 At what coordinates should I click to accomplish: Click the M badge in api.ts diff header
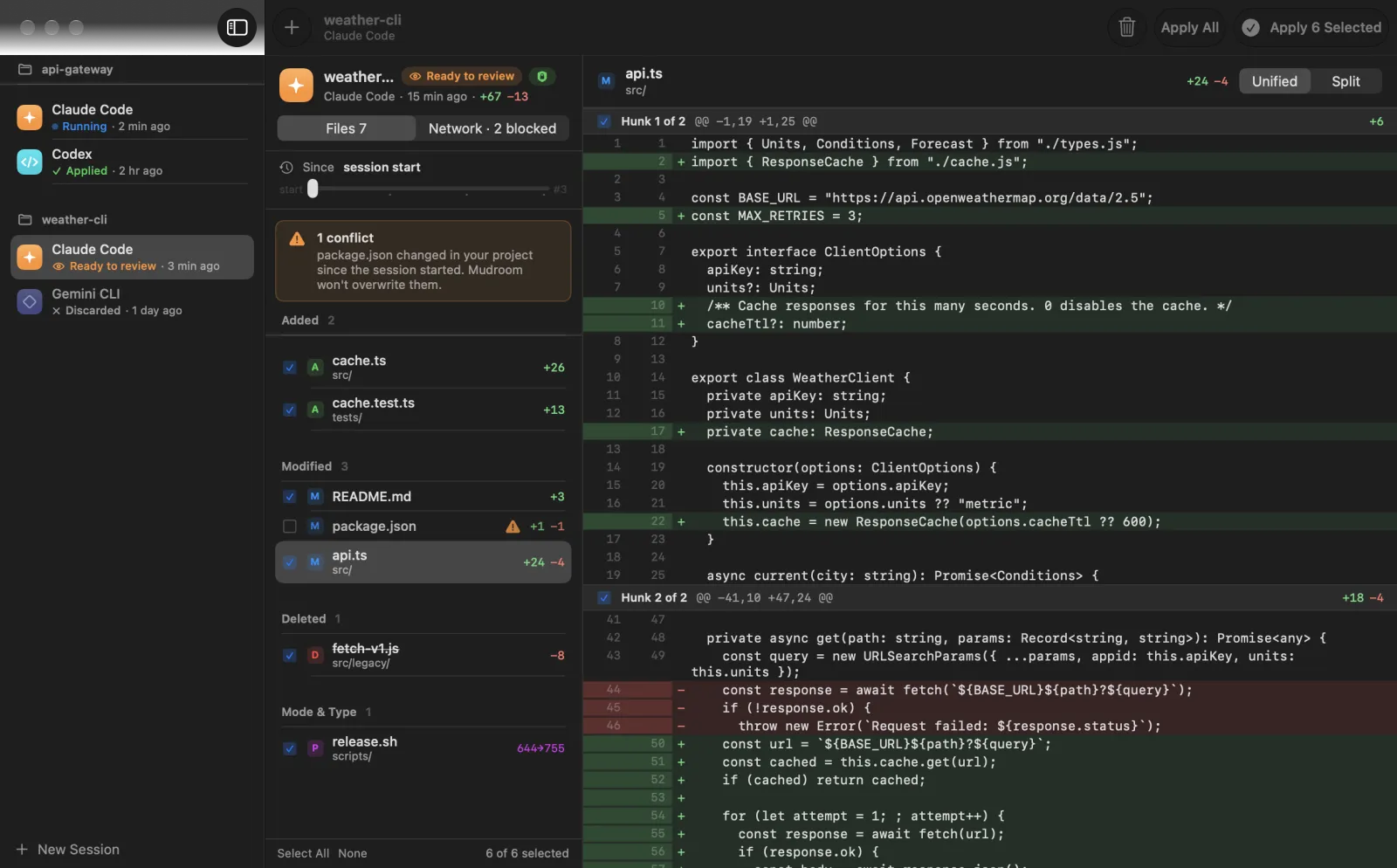pos(606,81)
